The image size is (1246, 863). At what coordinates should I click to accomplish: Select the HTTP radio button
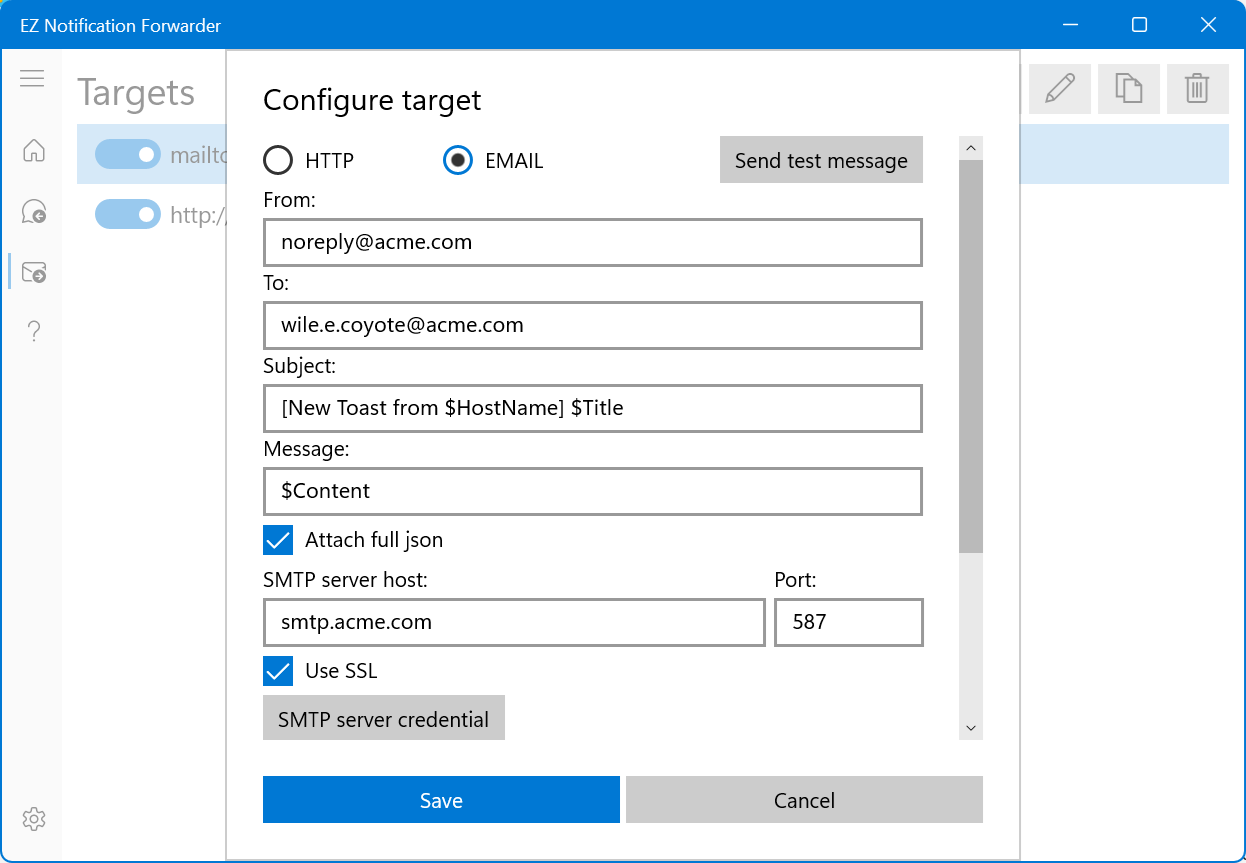tap(278, 160)
